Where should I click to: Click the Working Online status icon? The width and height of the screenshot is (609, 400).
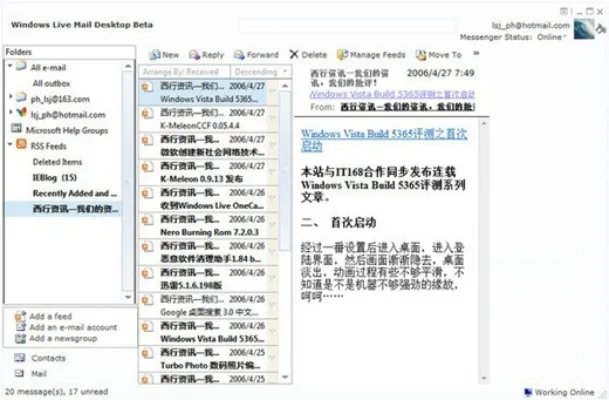(x=528, y=392)
